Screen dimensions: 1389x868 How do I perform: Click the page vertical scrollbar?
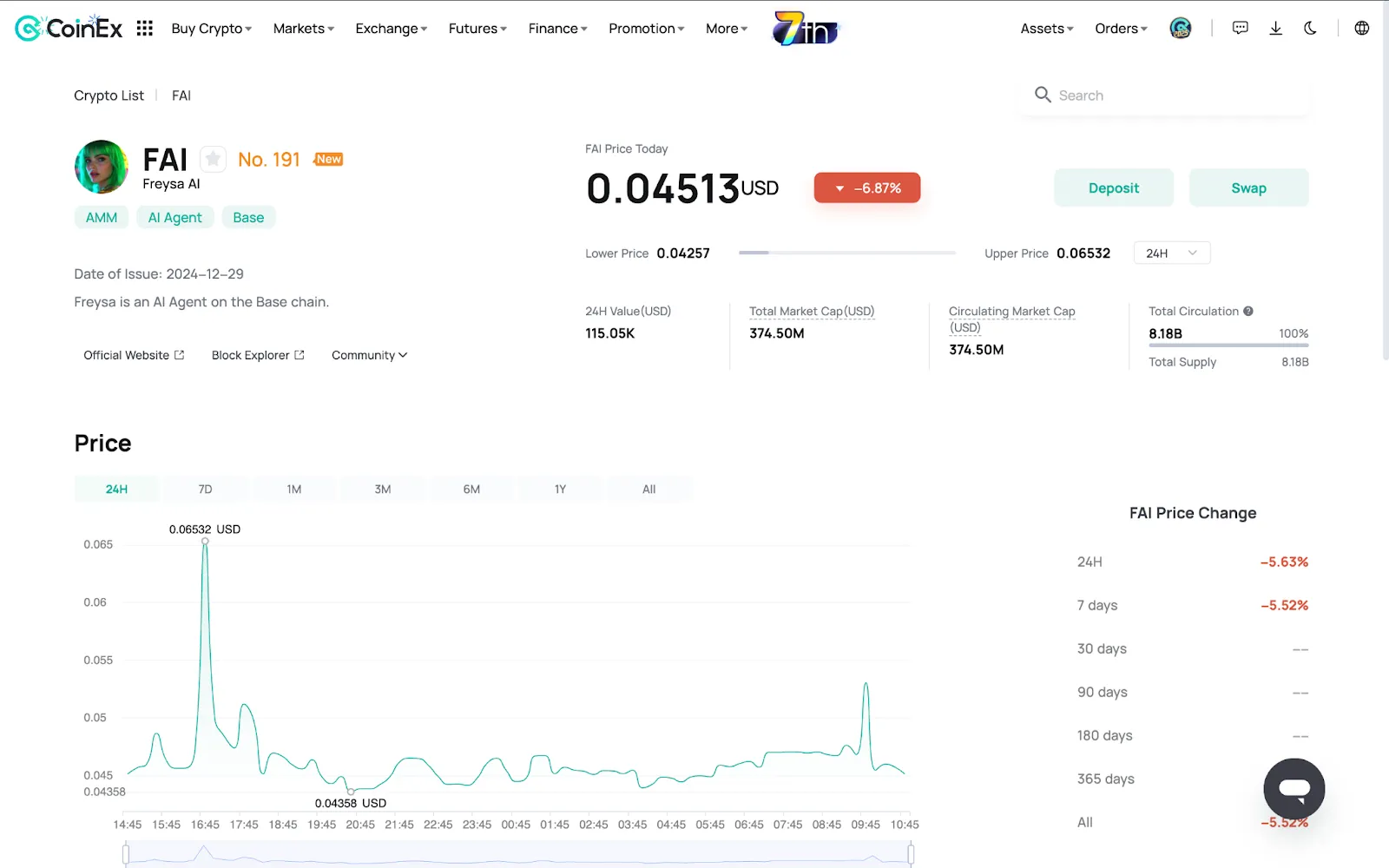click(x=1384, y=182)
